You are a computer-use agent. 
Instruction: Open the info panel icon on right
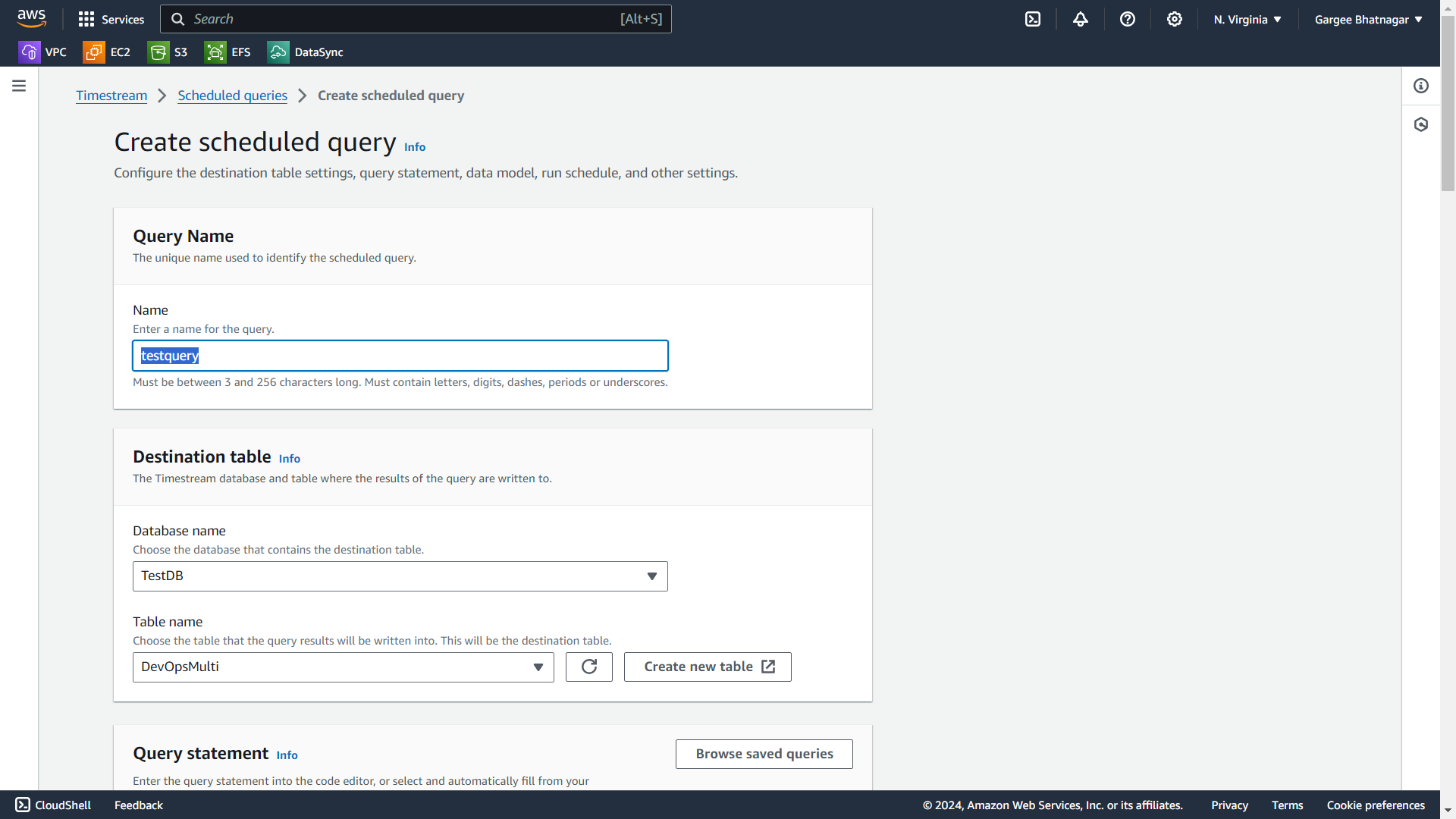pos(1421,86)
